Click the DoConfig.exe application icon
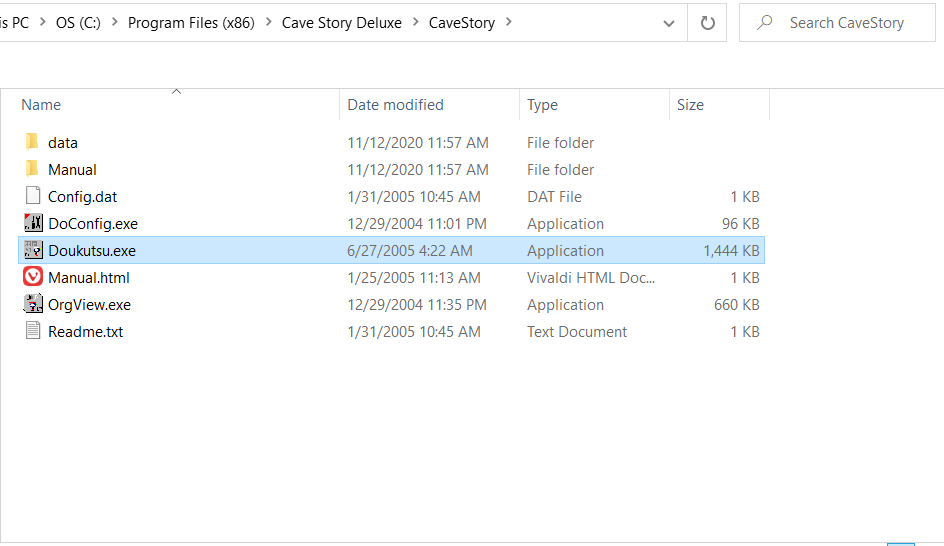This screenshot has width=944, height=546. (32, 223)
